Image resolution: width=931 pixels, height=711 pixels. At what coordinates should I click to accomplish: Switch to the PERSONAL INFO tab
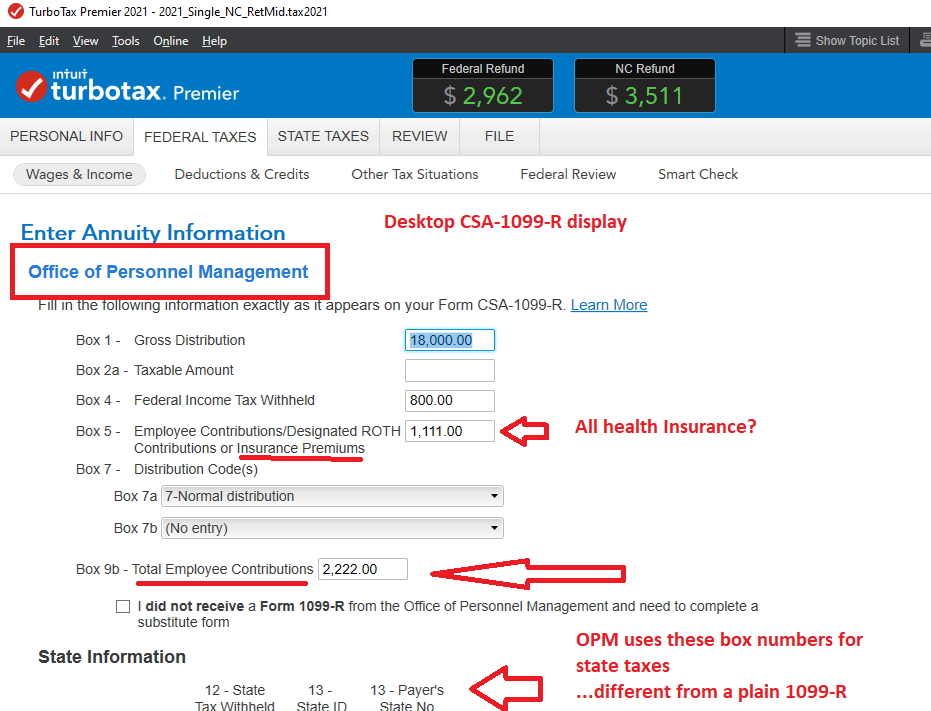[x=66, y=137]
